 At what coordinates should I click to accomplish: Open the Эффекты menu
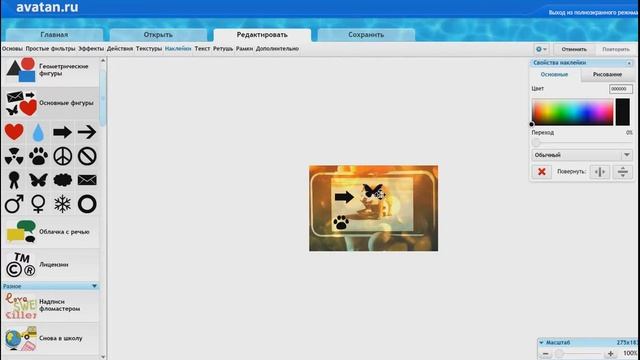point(91,49)
